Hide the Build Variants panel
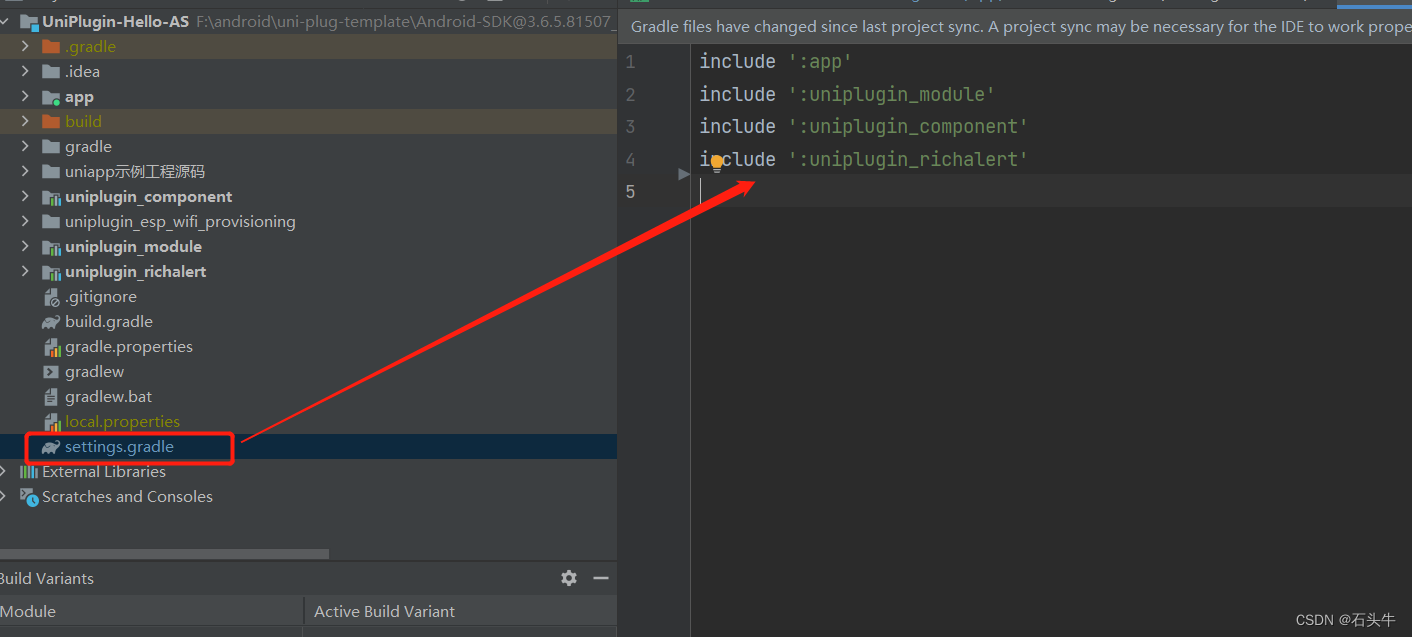Viewport: 1412px width, 637px height. click(x=601, y=578)
